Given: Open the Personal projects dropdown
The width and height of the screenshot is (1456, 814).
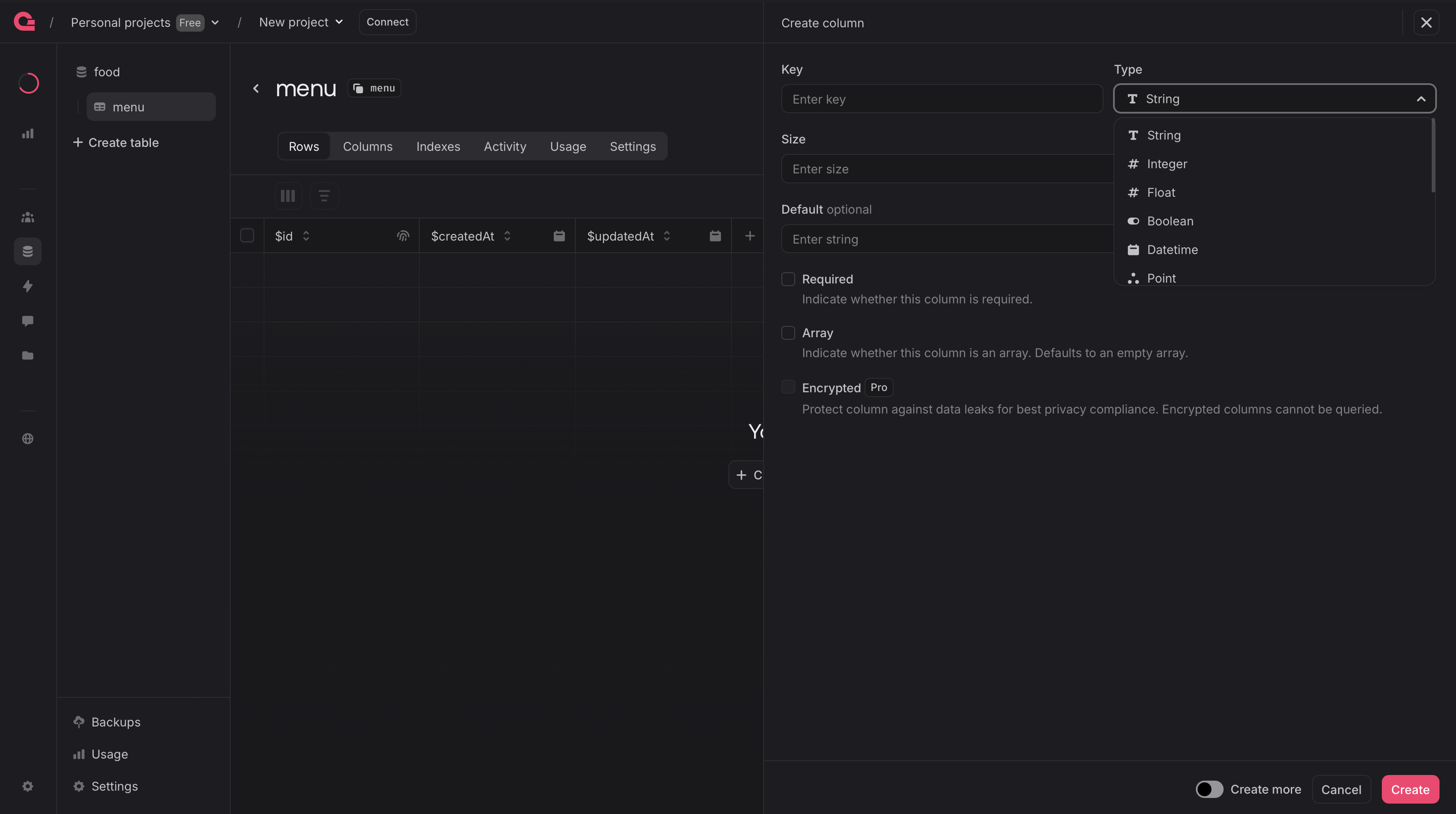Looking at the screenshot, I should [x=215, y=22].
